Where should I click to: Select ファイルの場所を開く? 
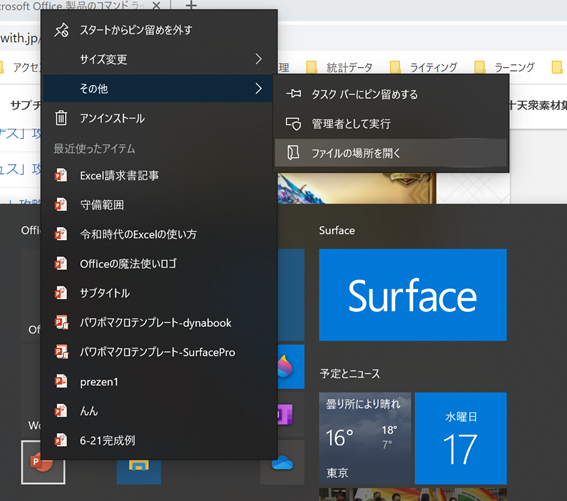(x=391, y=153)
